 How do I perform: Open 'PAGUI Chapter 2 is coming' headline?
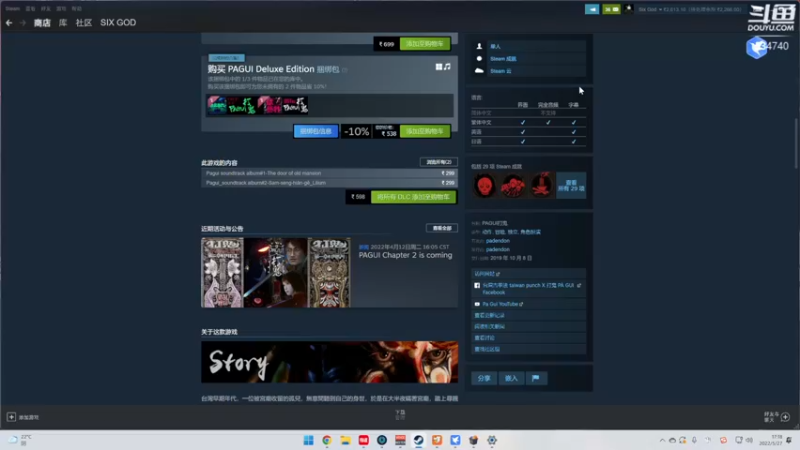(405, 255)
